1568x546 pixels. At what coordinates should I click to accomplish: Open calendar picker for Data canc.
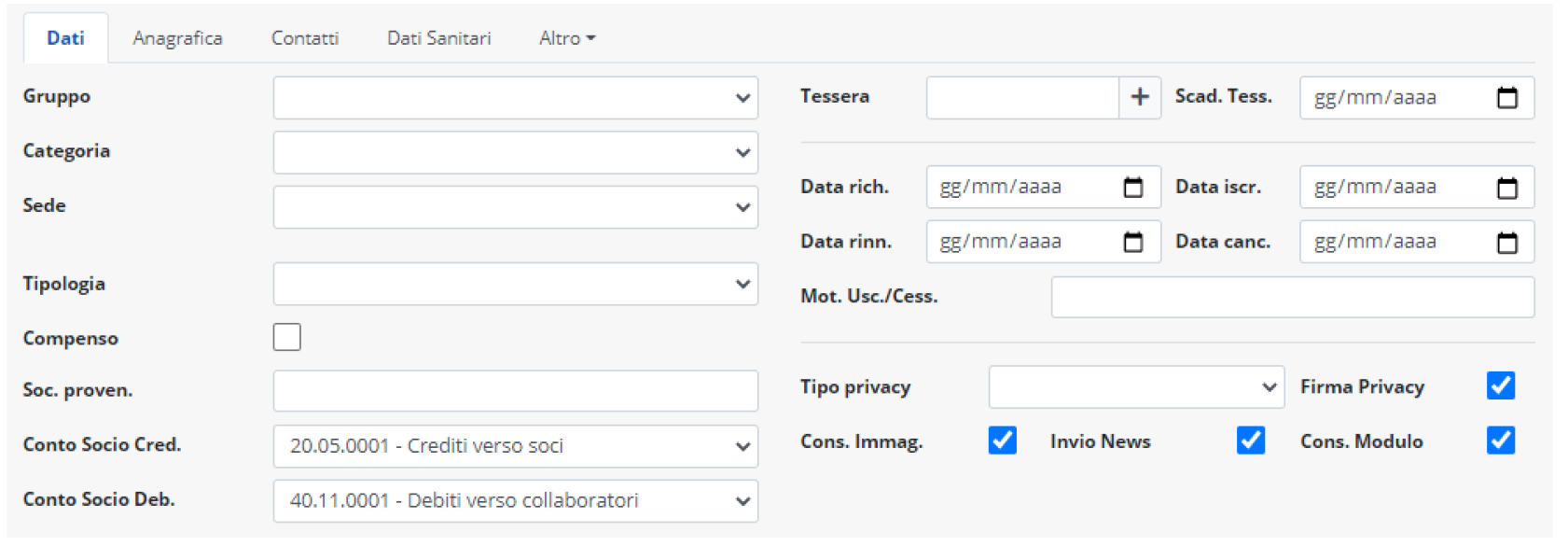click(x=1506, y=243)
